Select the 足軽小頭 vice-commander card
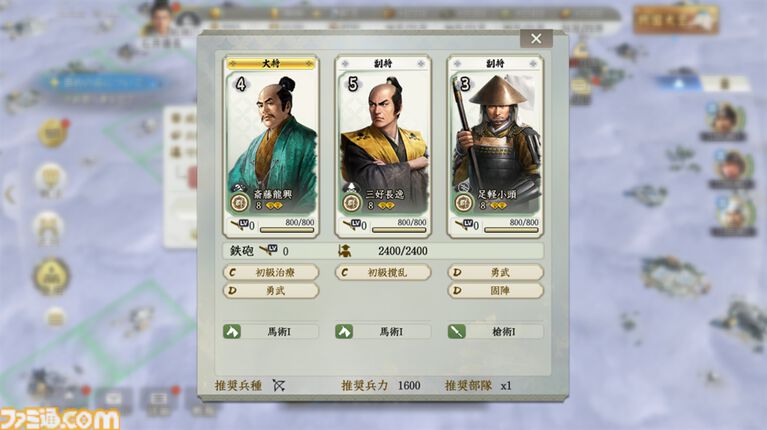This screenshot has width=767, height=430. click(x=495, y=147)
